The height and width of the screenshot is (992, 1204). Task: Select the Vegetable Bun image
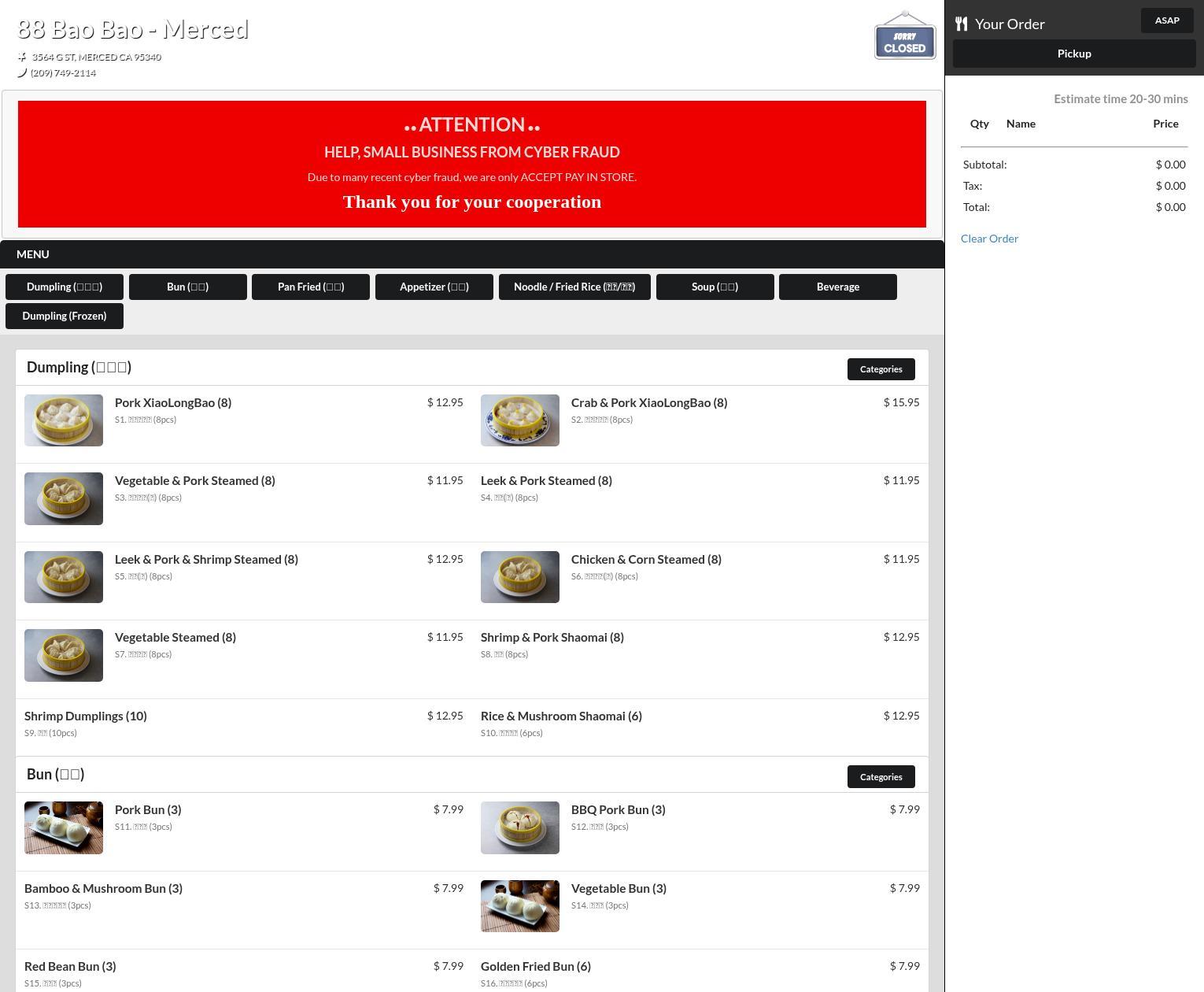tap(520, 906)
